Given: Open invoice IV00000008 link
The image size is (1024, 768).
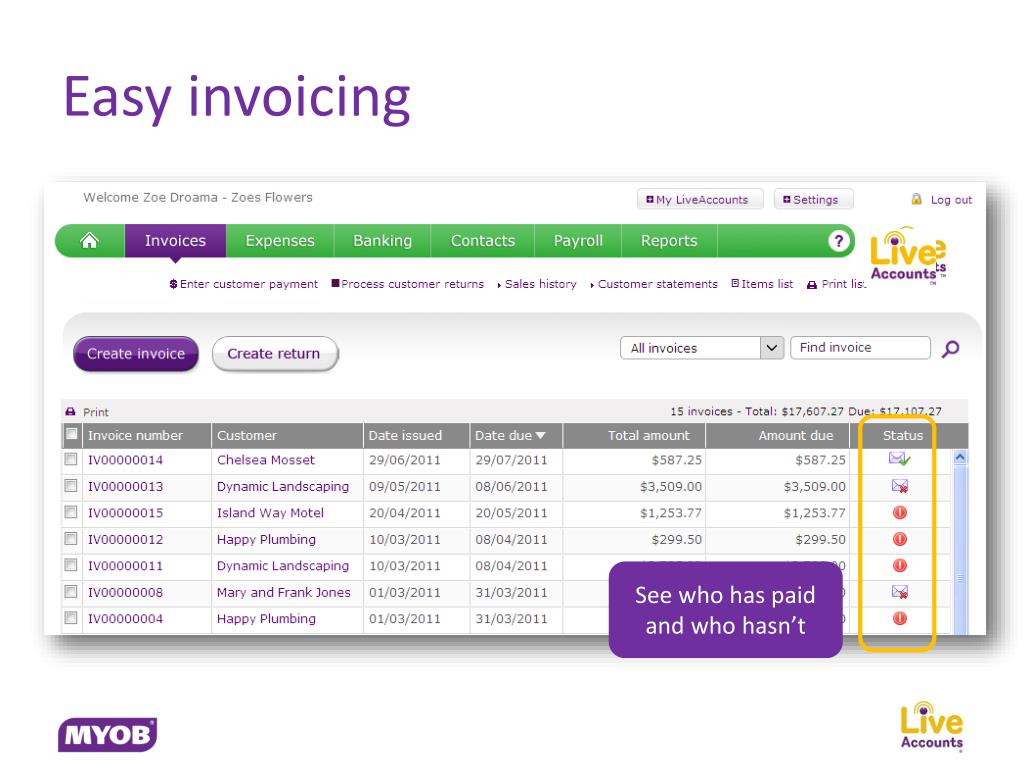Looking at the screenshot, I should [x=125, y=592].
